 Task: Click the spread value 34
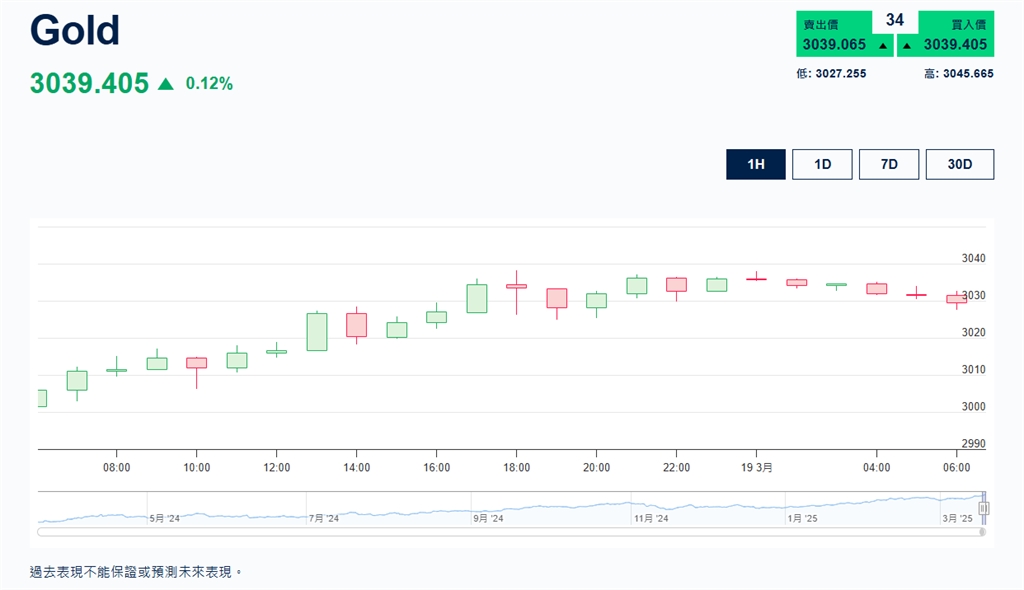click(x=894, y=20)
